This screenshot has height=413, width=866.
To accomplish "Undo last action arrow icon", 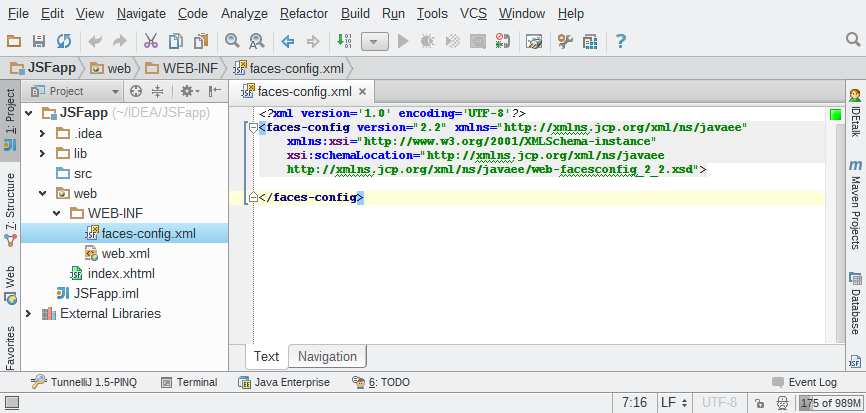I will click(x=96, y=41).
